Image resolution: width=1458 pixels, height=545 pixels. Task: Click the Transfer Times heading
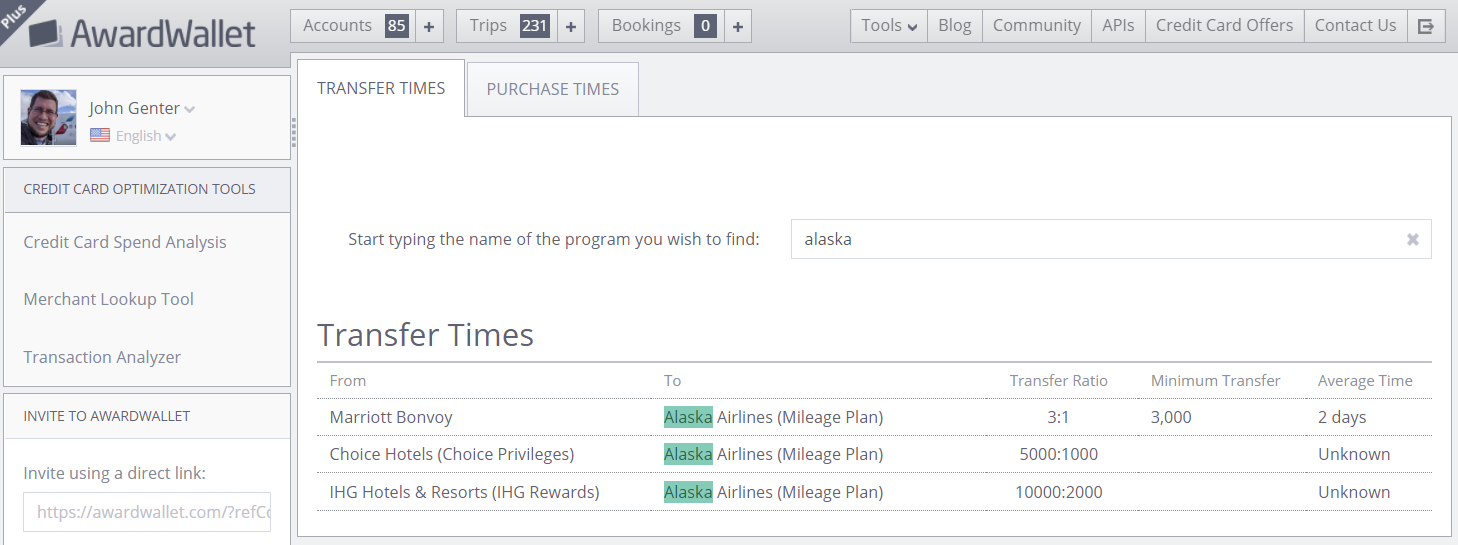coord(426,334)
